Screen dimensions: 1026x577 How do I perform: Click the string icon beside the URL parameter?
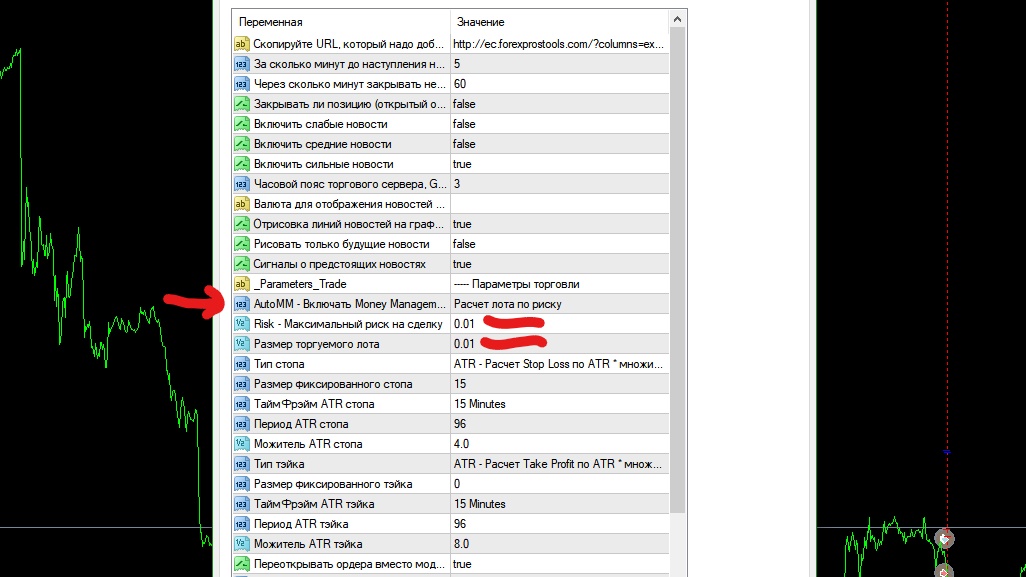(241, 44)
